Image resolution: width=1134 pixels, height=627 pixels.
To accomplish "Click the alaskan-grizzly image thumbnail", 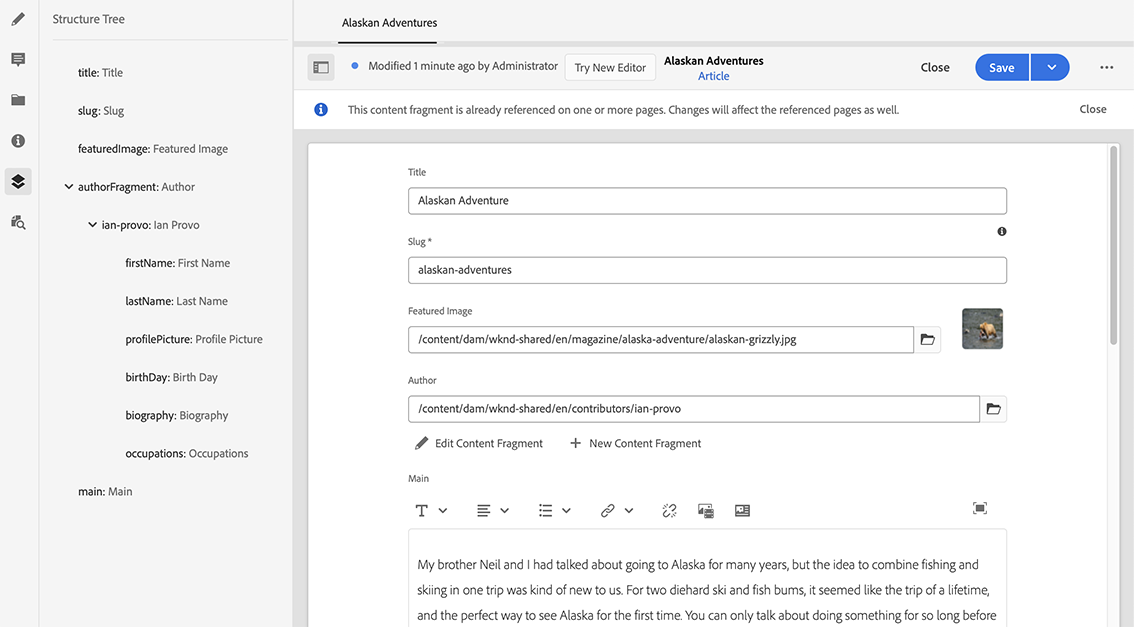I will click(x=982, y=329).
